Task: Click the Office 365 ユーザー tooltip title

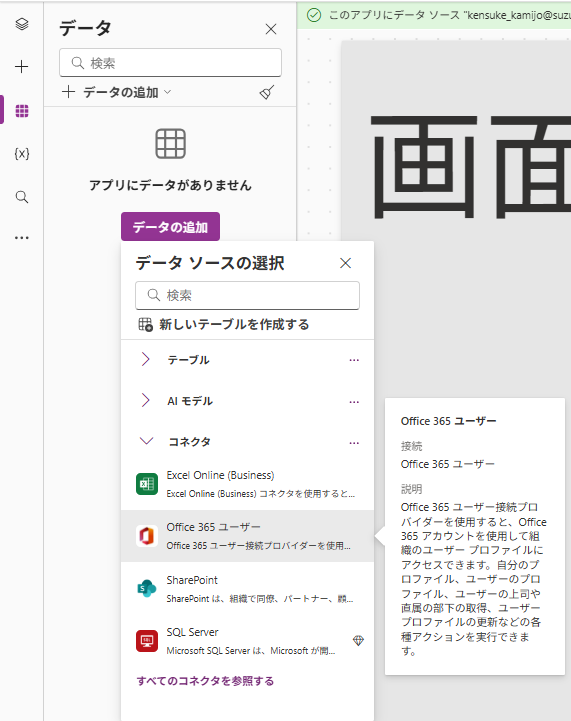Action: 448,421
